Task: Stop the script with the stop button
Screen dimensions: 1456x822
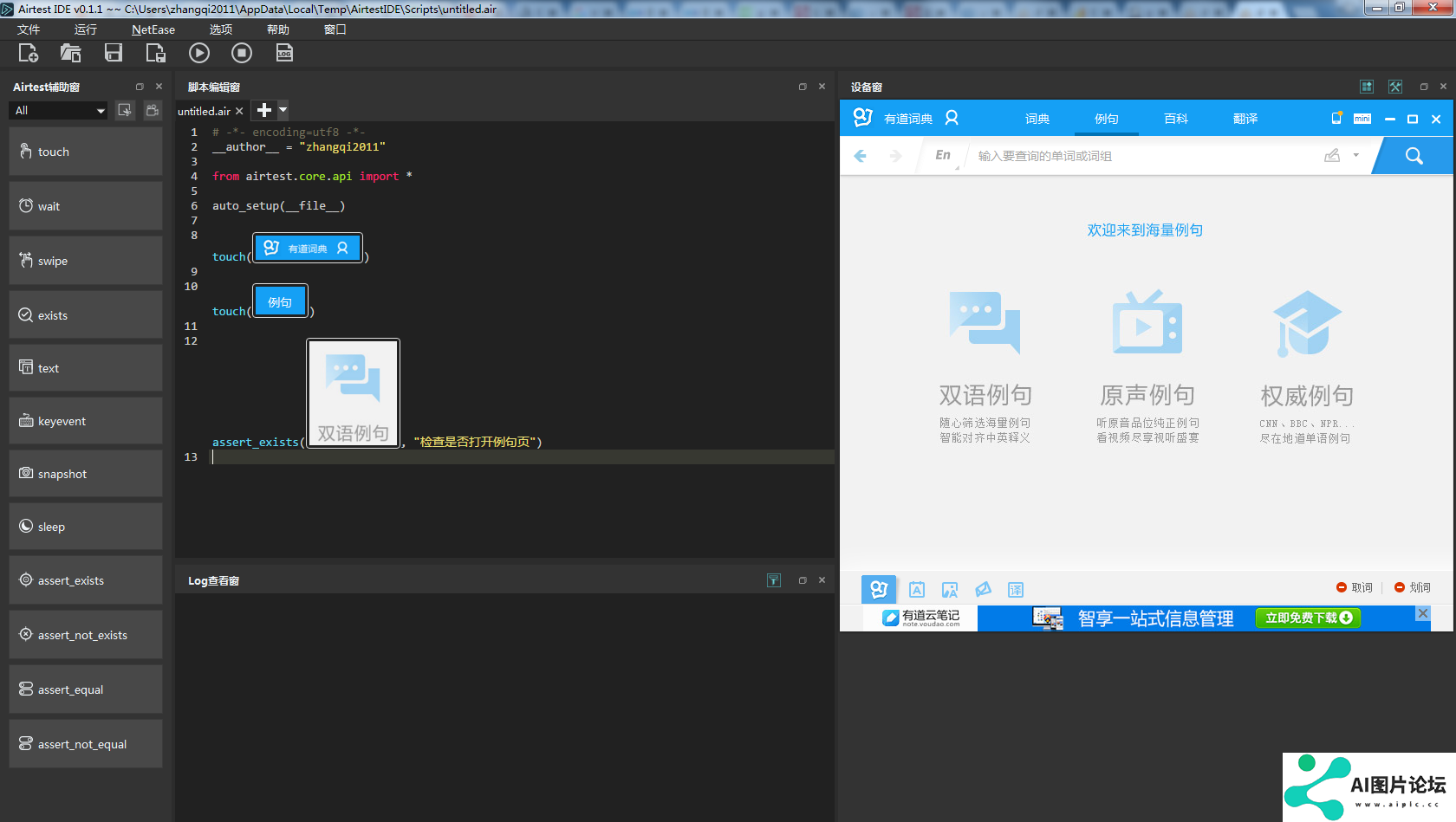Action: point(242,53)
